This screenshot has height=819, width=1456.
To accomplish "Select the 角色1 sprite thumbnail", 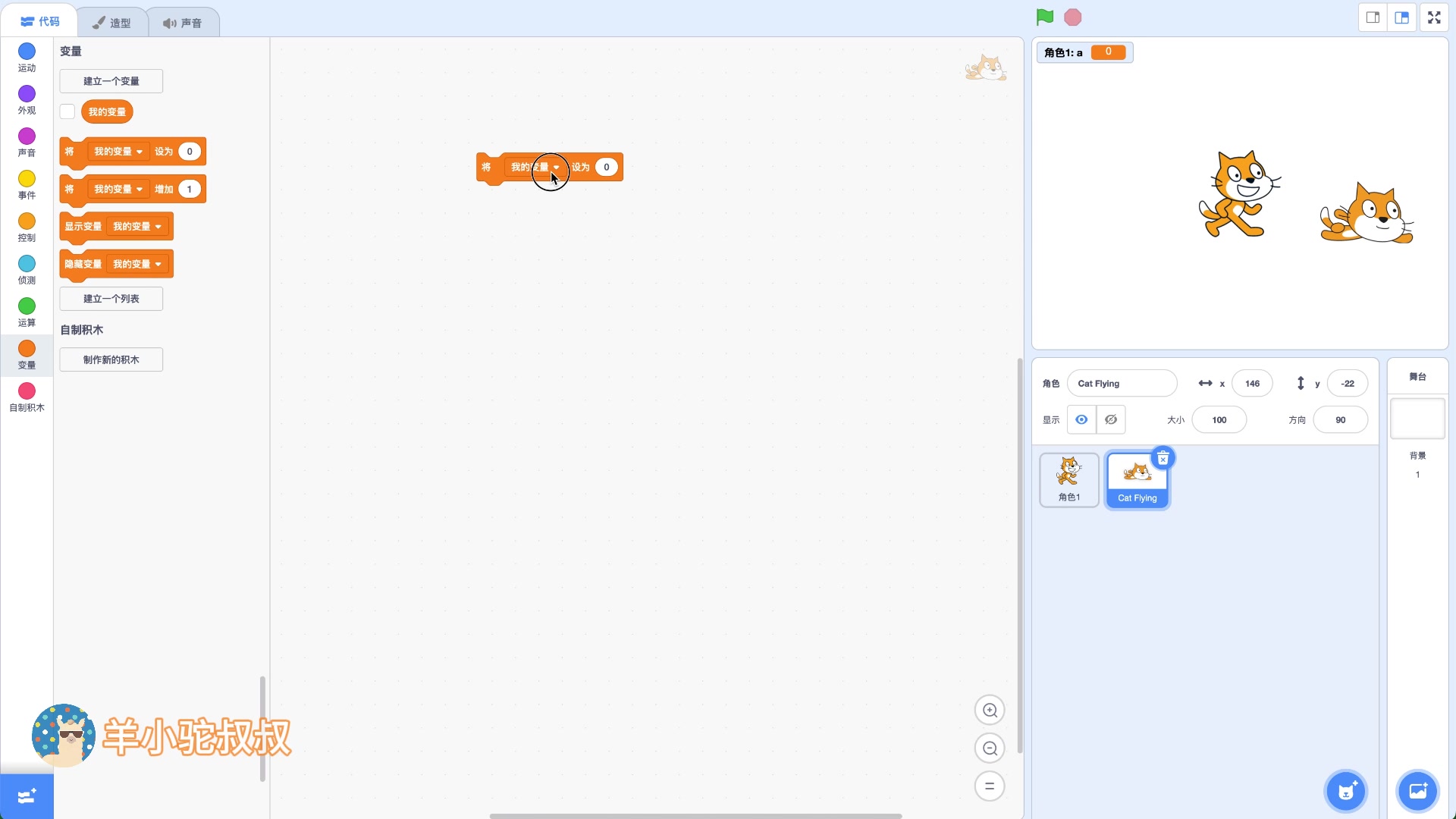I will pyautogui.click(x=1068, y=479).
